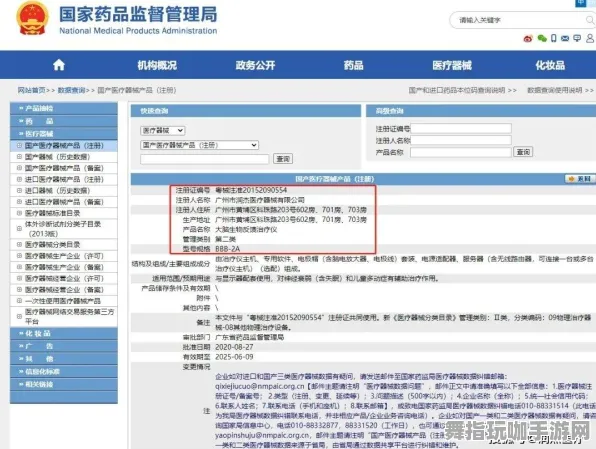Open 数据查询使用说明 link
Image resolution: width=596 pixels, height=449 pixels.
pyautogui.click(x=555, y=90)
